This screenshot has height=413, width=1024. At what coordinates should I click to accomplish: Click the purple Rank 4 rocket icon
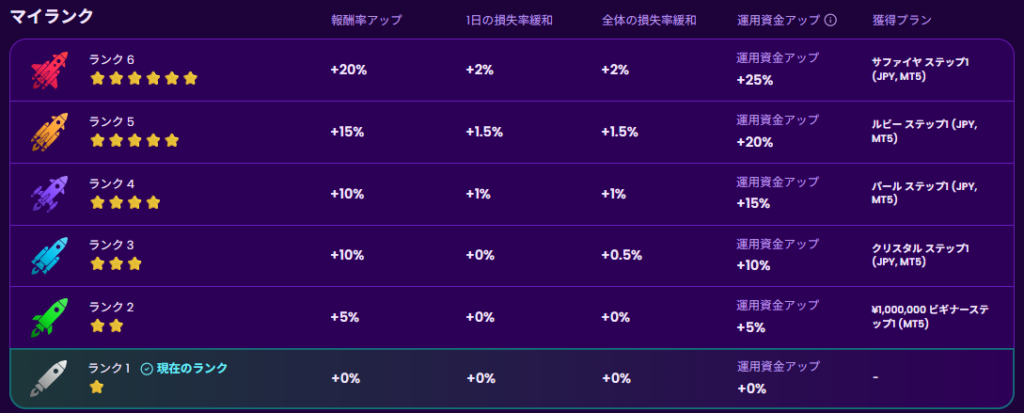(49, 194)
